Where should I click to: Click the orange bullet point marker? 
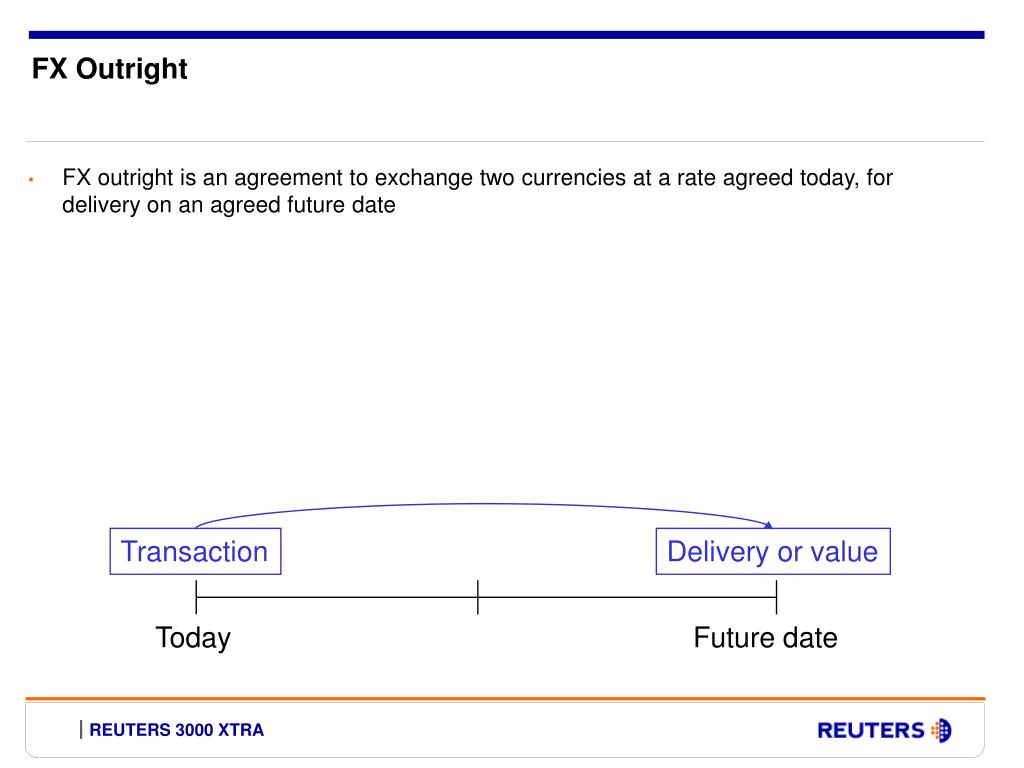click(x=31, y=179)
